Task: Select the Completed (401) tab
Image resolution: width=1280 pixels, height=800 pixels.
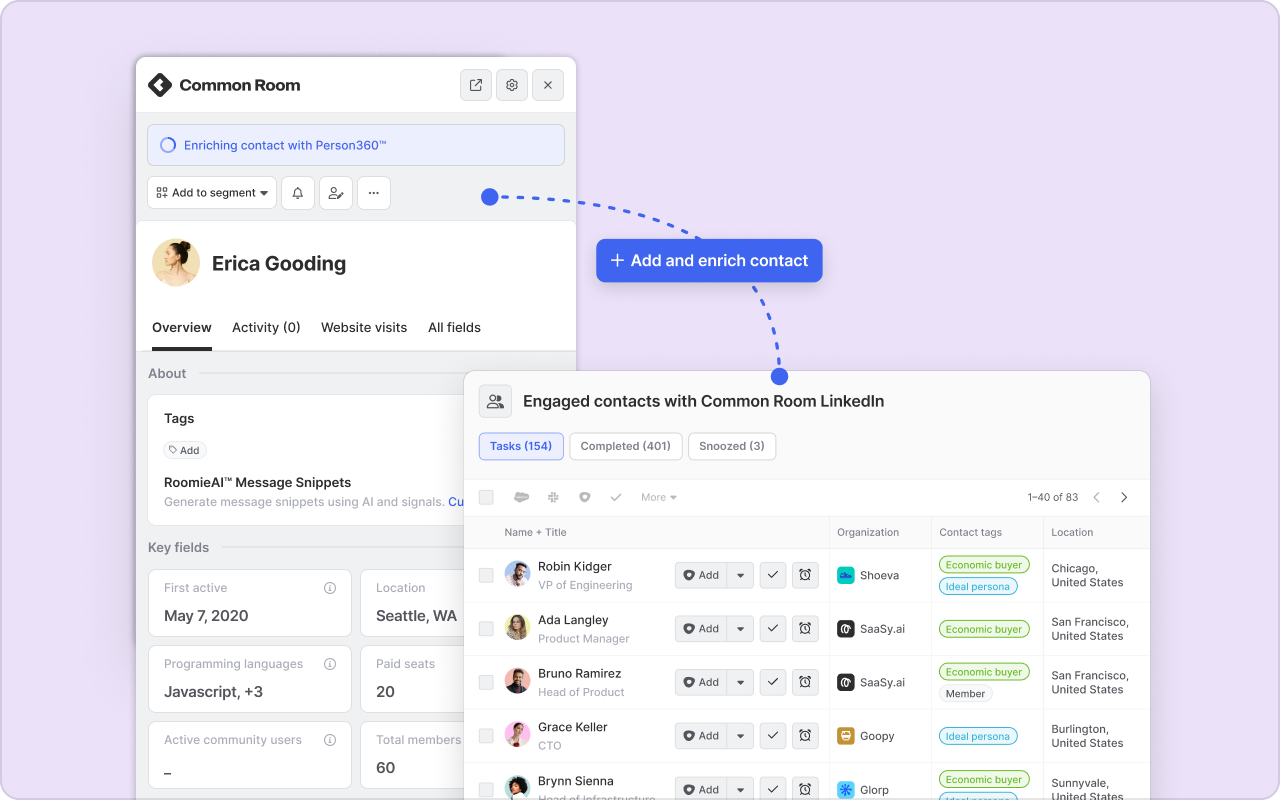Action: pos(626,446)
